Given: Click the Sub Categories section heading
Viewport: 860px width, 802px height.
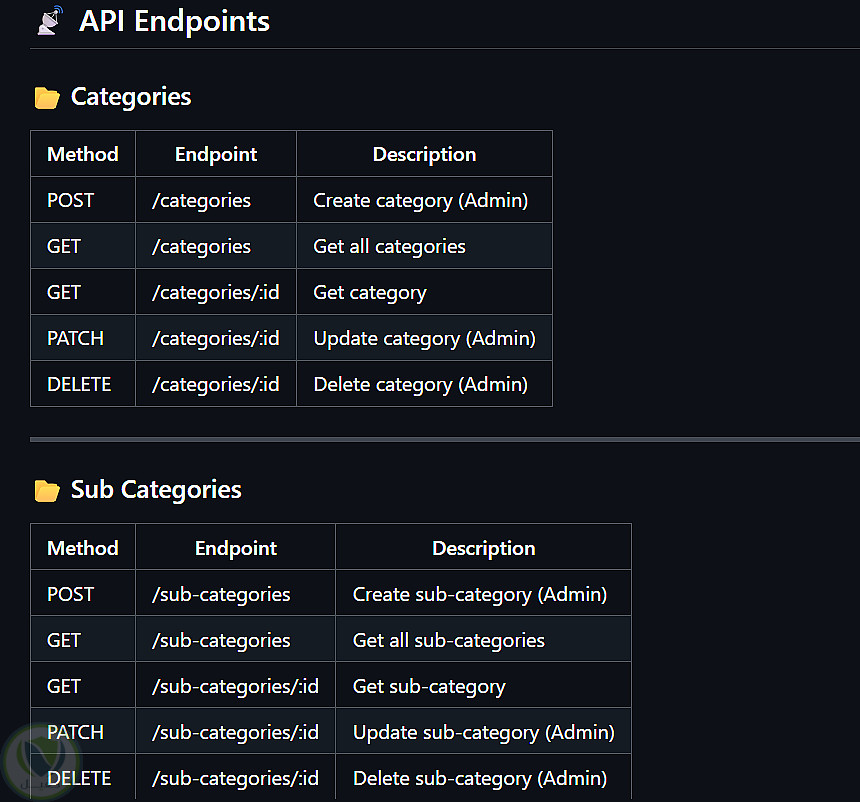Looking at the screenshot, I should [156, 490].
